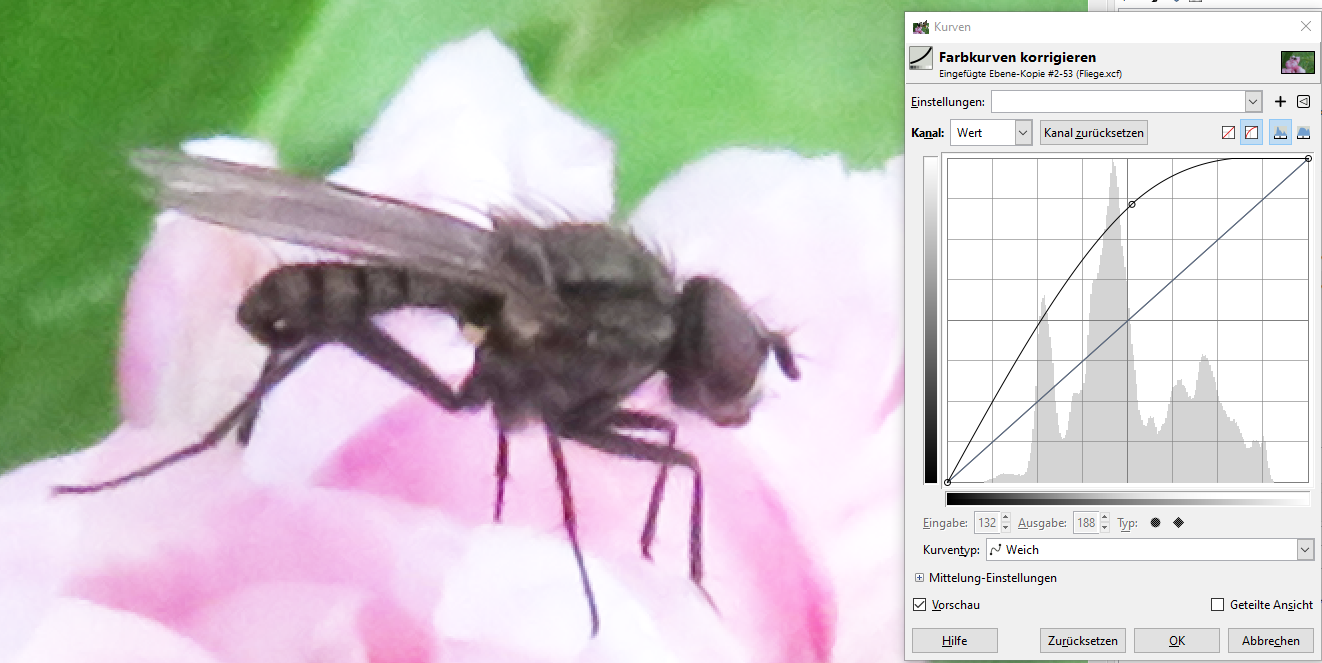Click the vertical output gradient bar beside histogram
1322x663 pixels.
(x=931, y=320)
